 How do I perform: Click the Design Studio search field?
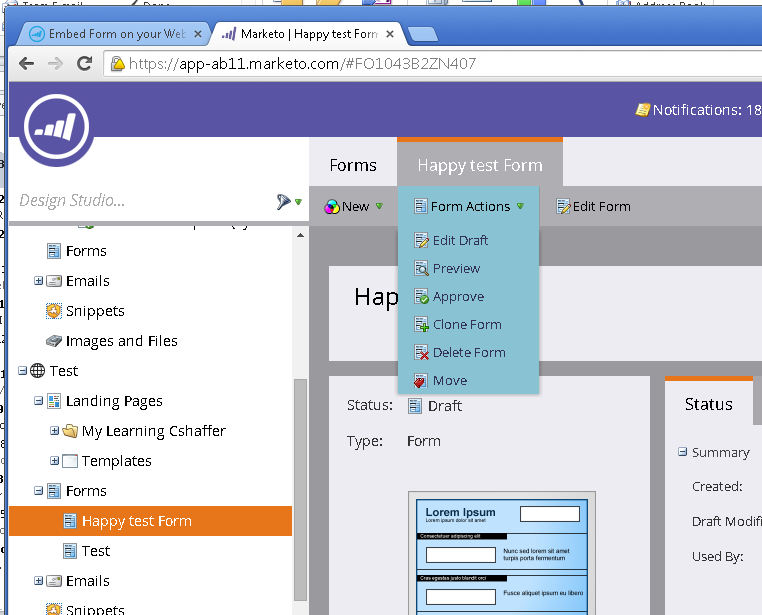(x=140, y=201)
